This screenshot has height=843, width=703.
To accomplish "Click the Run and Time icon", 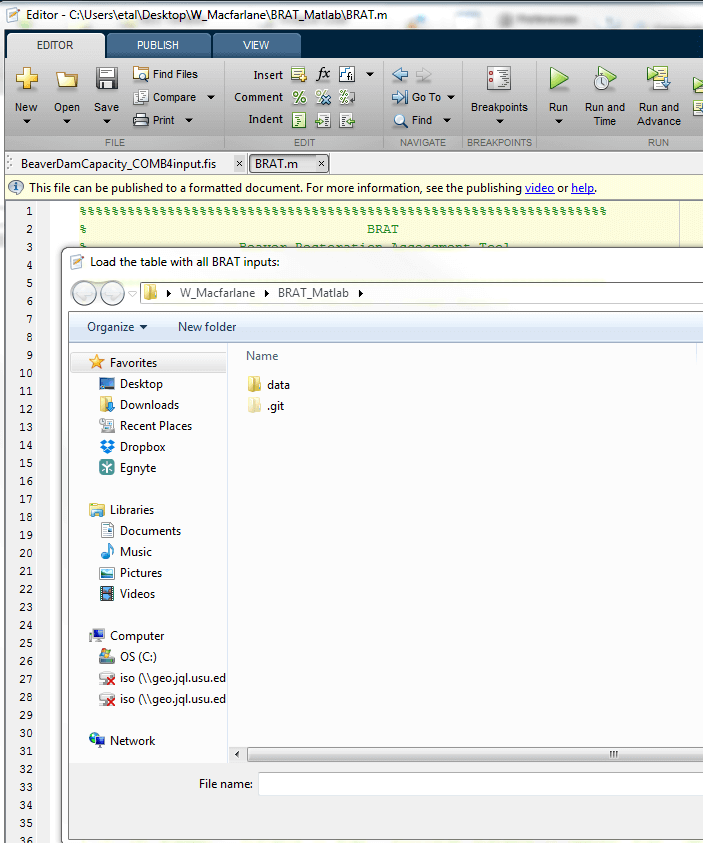I will (604, 78).
